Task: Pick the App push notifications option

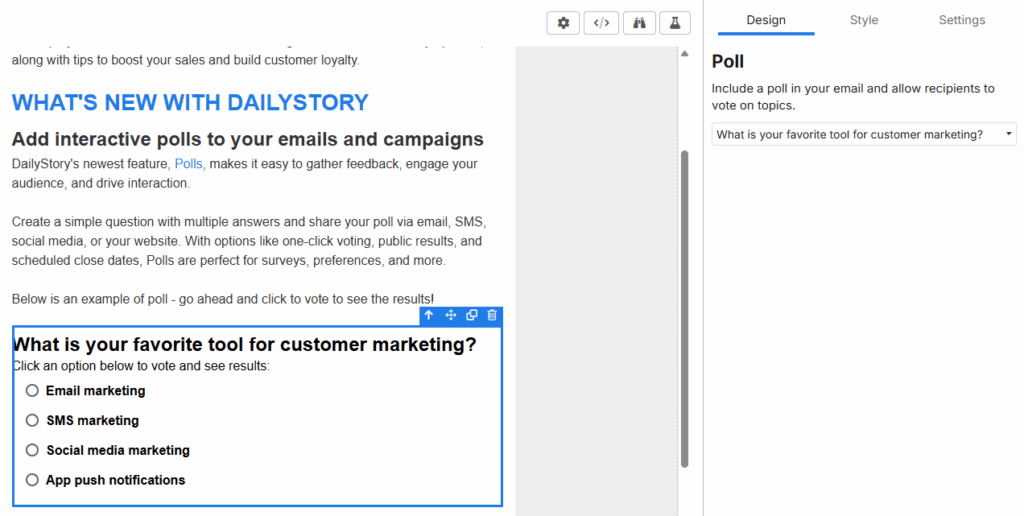Action: point(32,480)
